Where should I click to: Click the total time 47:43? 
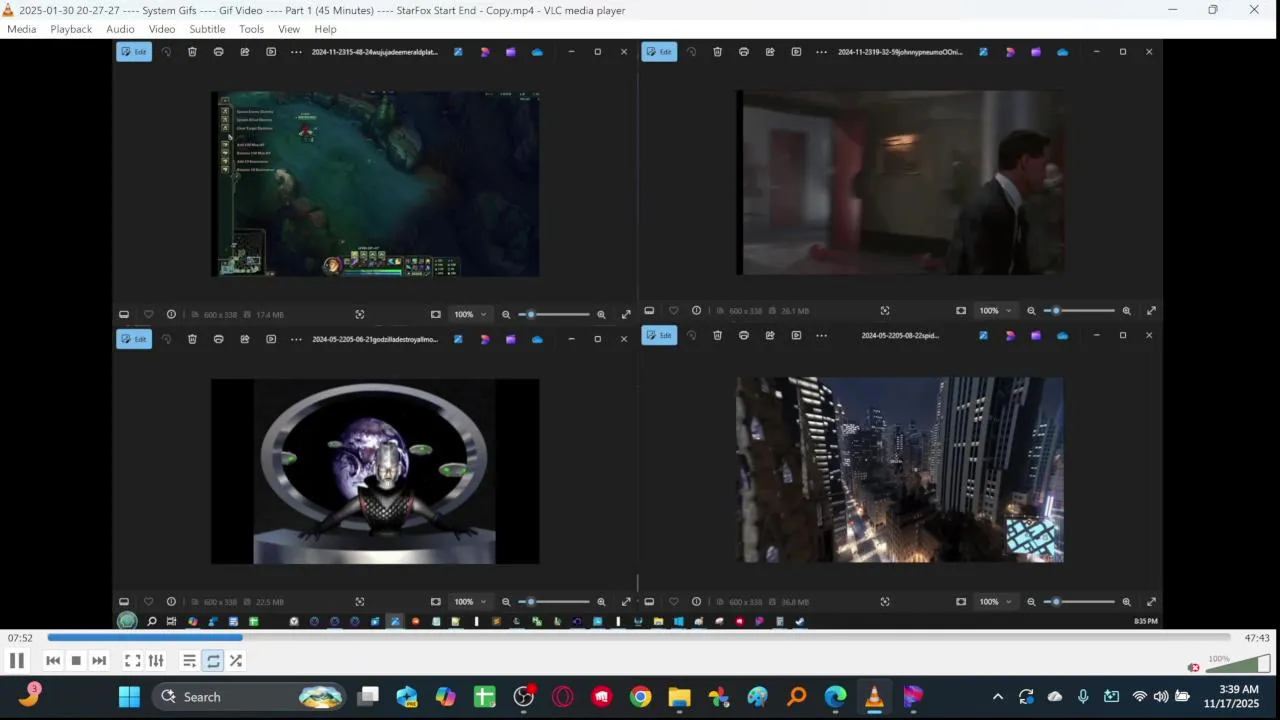click(1257, 638)
